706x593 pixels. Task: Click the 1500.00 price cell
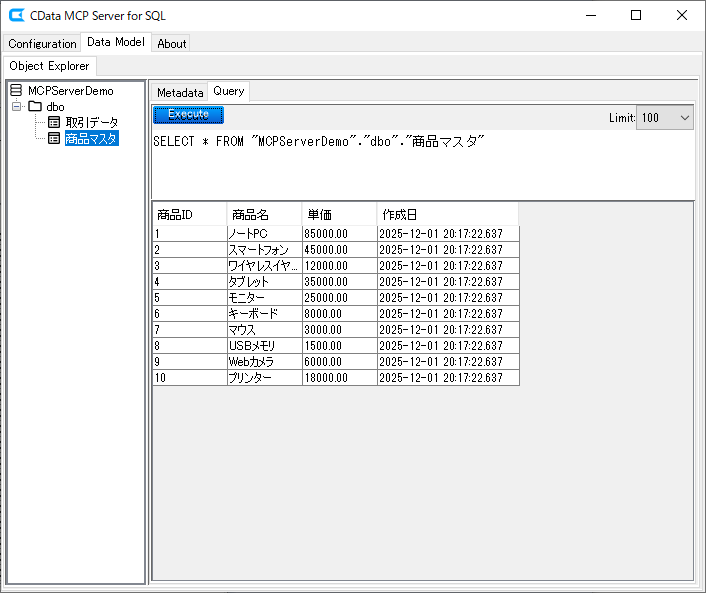pyautogui.click(x=339, y=346)
